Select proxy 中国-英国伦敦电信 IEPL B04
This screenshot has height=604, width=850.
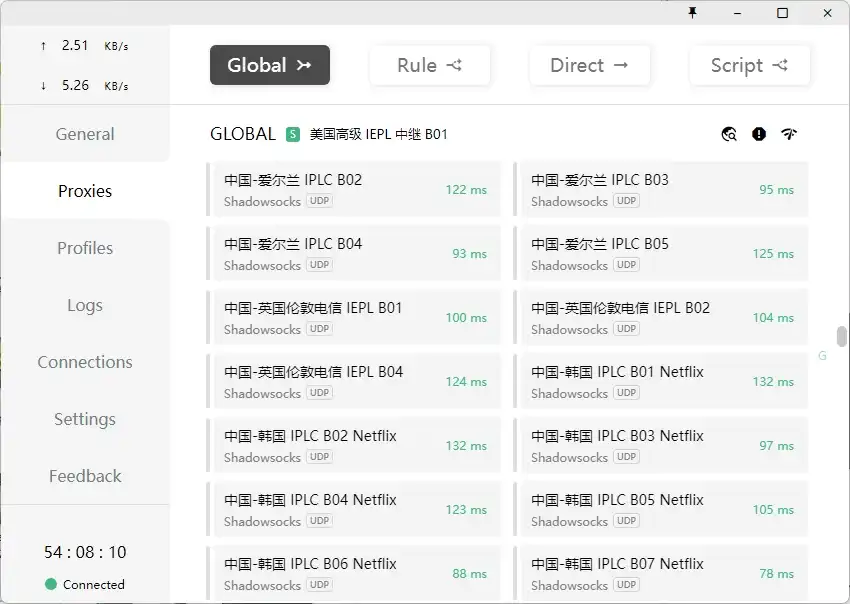(x=353, y=381)
